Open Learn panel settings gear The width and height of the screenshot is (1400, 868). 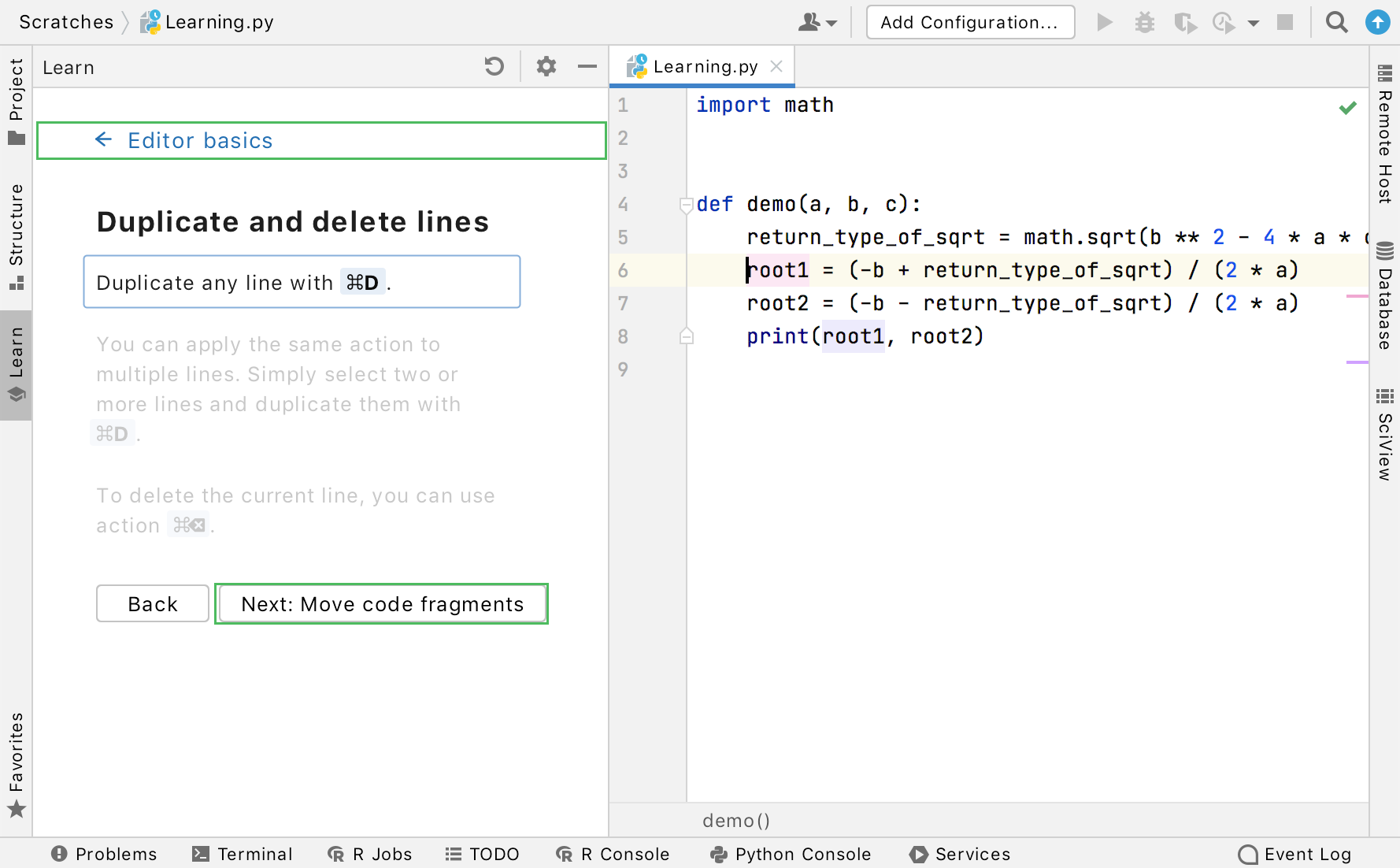point(546,67)
